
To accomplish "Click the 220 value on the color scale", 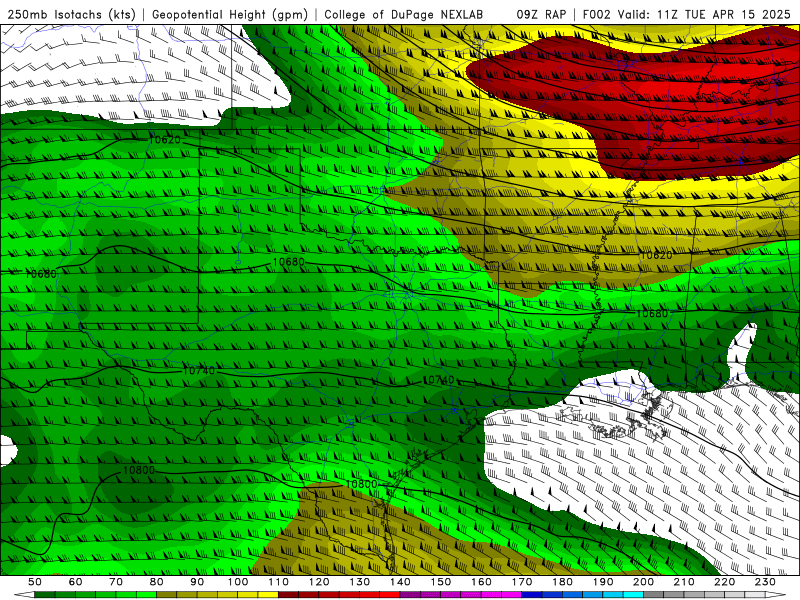I will pos(724,582).
